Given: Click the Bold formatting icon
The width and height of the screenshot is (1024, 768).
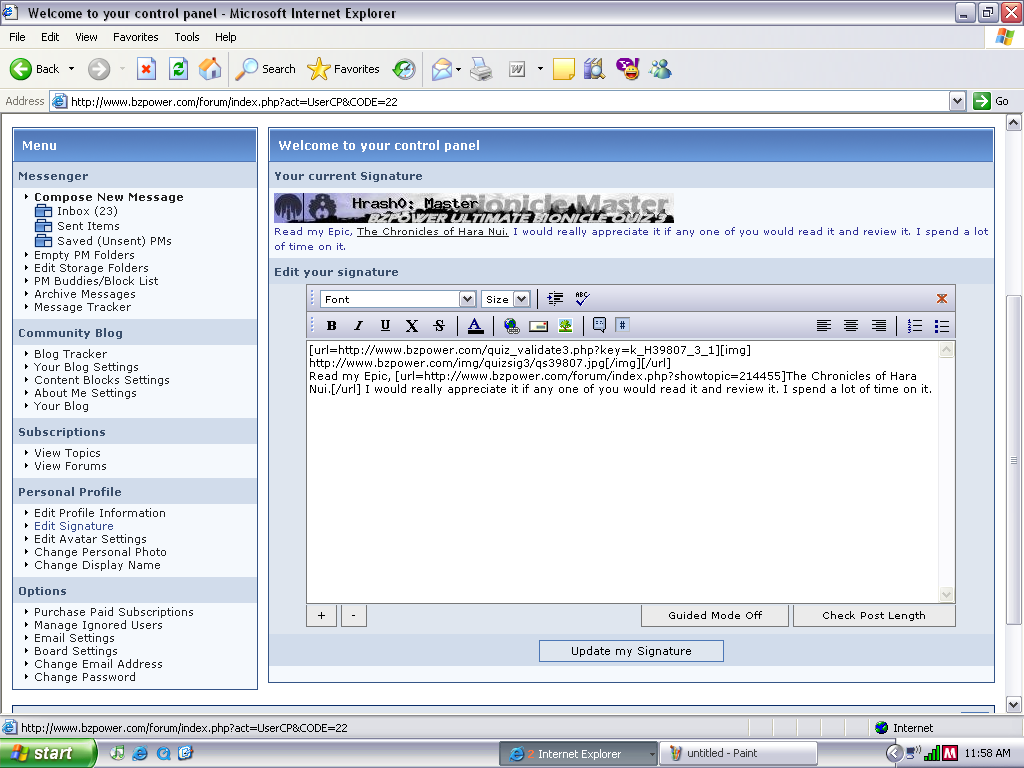Looking at the screenshot, I should click(x=332, y=325).
